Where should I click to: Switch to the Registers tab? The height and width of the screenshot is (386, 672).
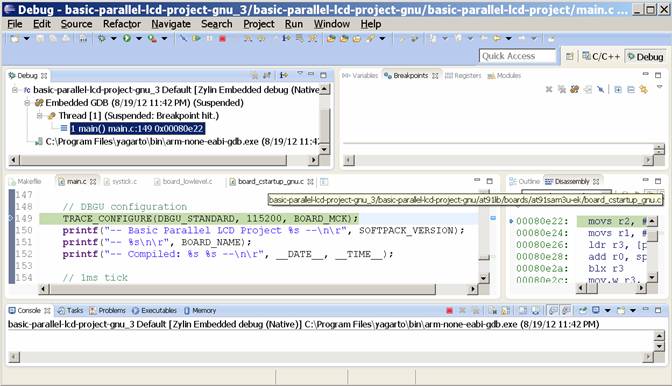pos(463,75)
